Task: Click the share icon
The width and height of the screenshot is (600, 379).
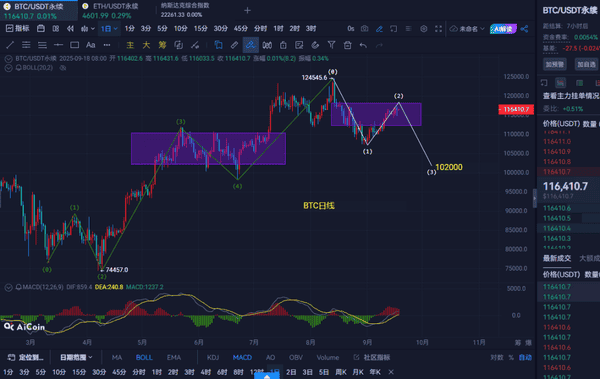Action: click(524, 29)
